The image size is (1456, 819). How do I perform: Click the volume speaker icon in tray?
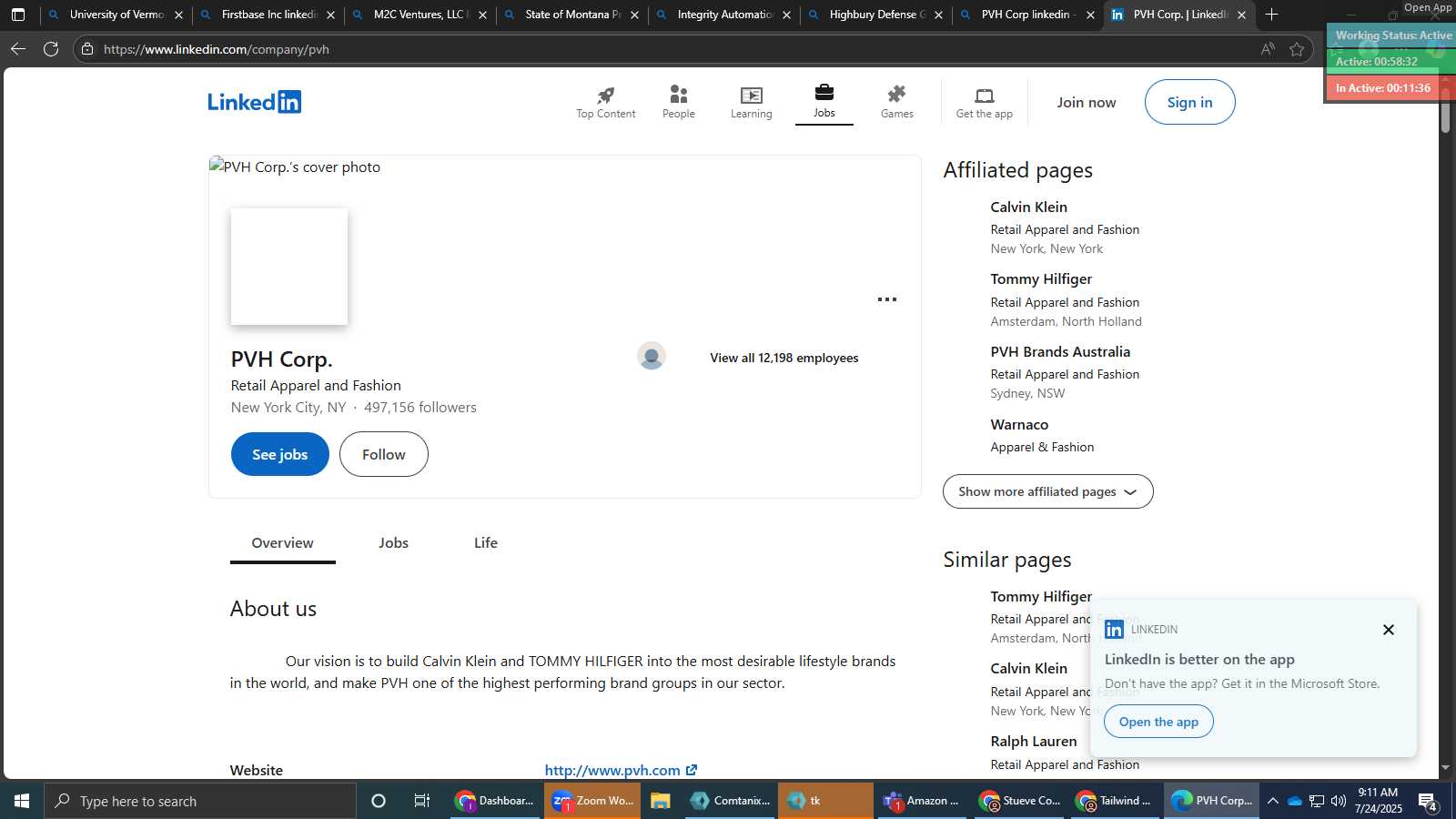coord(1339,801)
